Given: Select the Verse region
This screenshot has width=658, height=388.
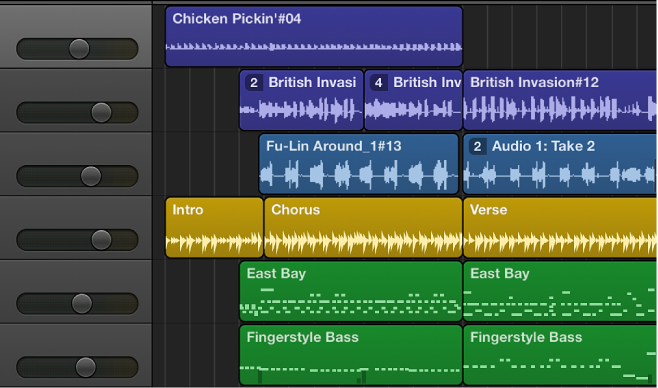Looking at the screenshot, I should [x=560, y=228].
